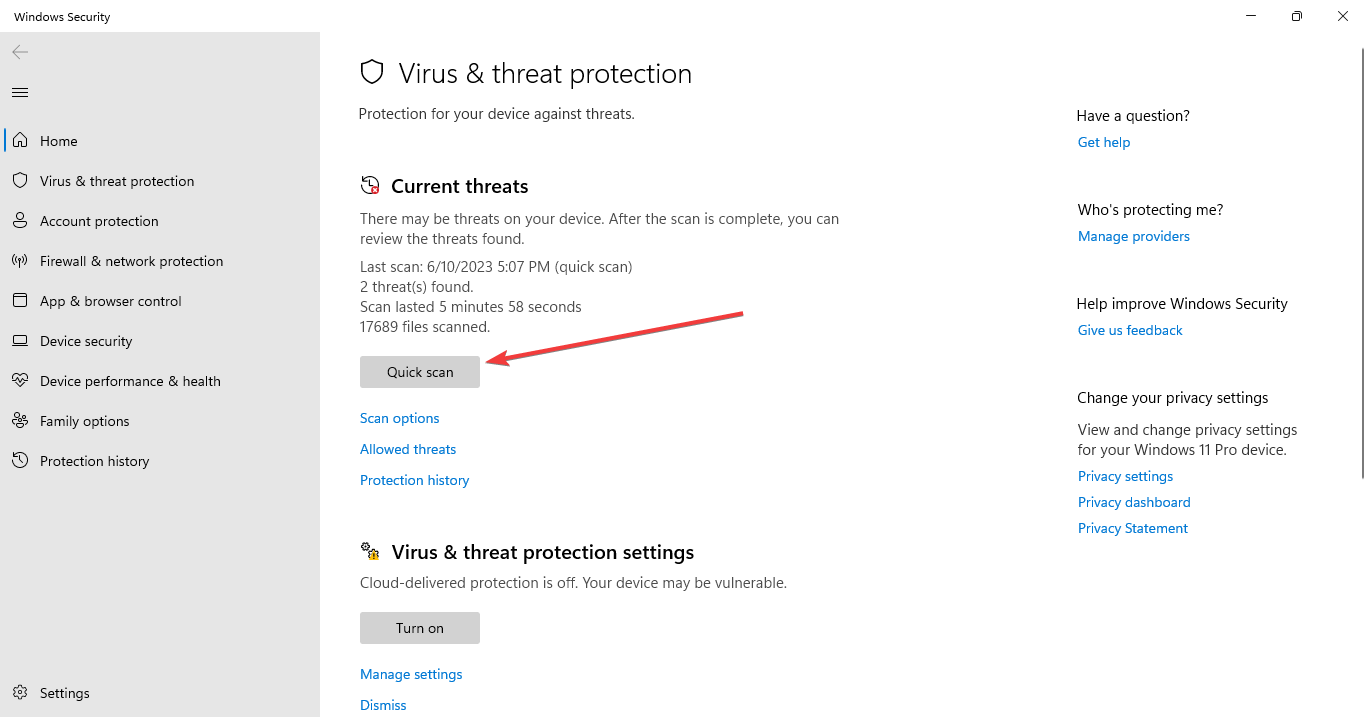Turn on Cloud-delivered protection

419,627
